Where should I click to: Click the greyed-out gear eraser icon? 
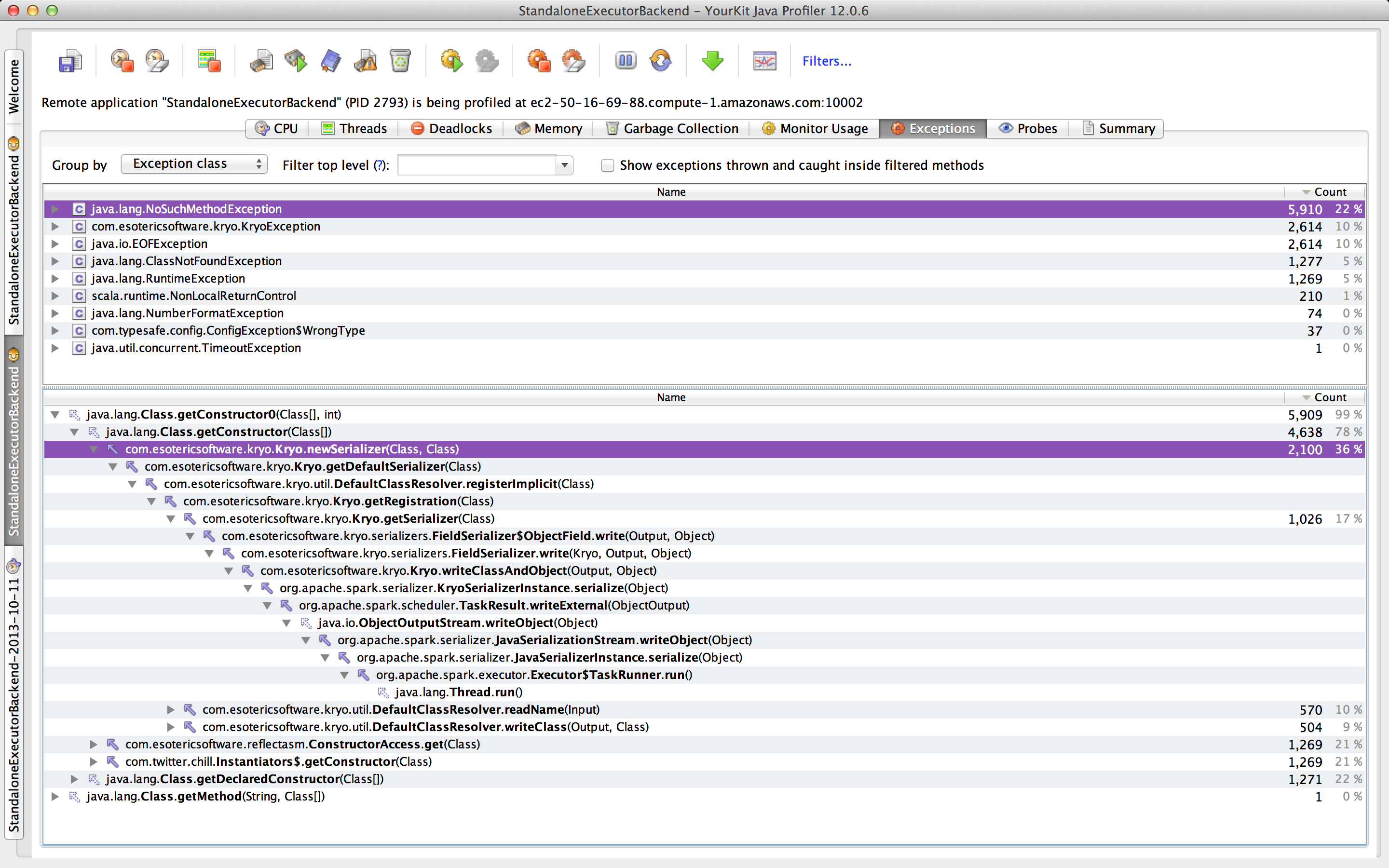click(x=487, y=61)
